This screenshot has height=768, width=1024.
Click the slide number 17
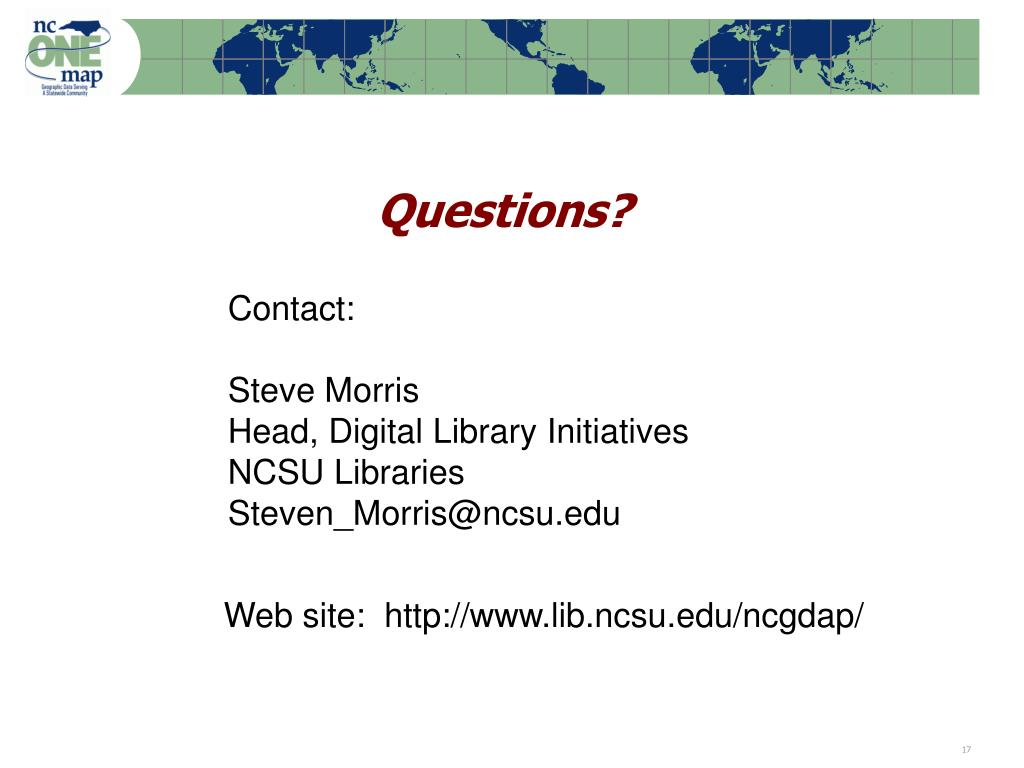[x=966, y=750]
